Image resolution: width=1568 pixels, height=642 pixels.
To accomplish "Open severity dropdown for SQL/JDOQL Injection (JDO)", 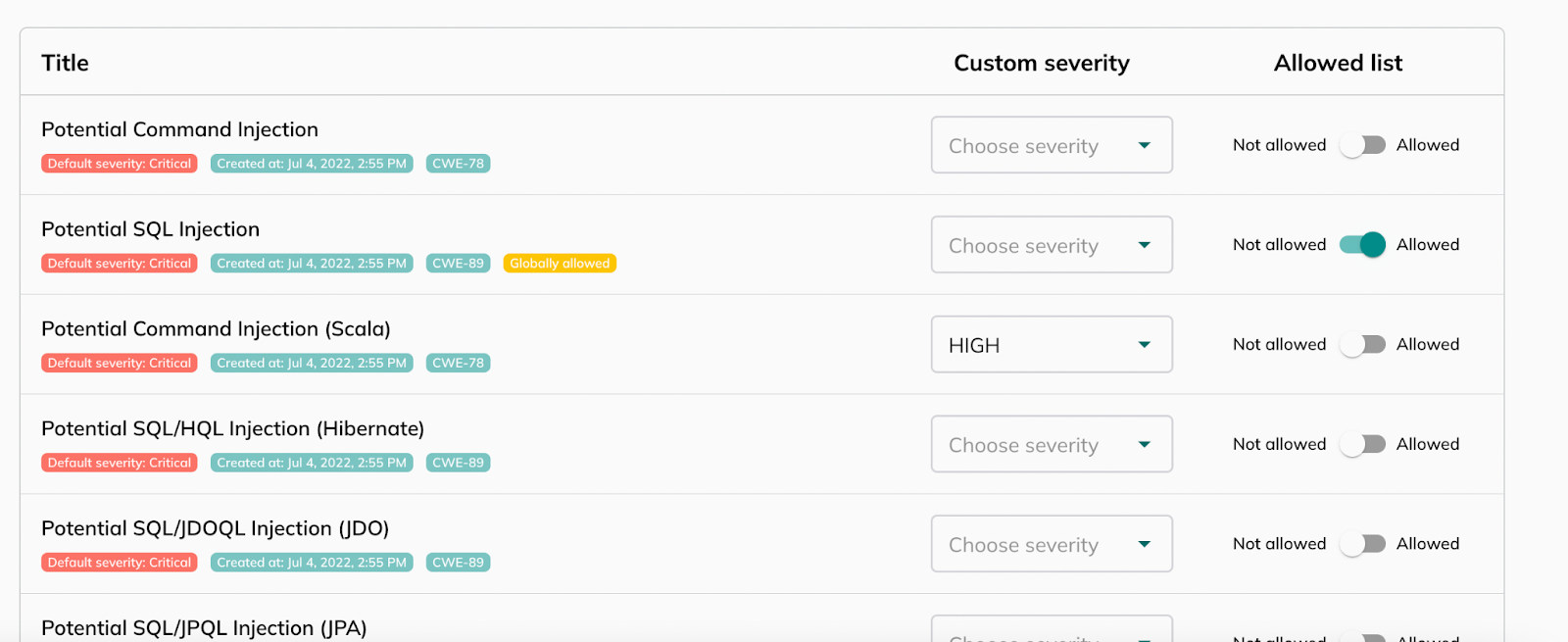I will tap(1051, 544).
